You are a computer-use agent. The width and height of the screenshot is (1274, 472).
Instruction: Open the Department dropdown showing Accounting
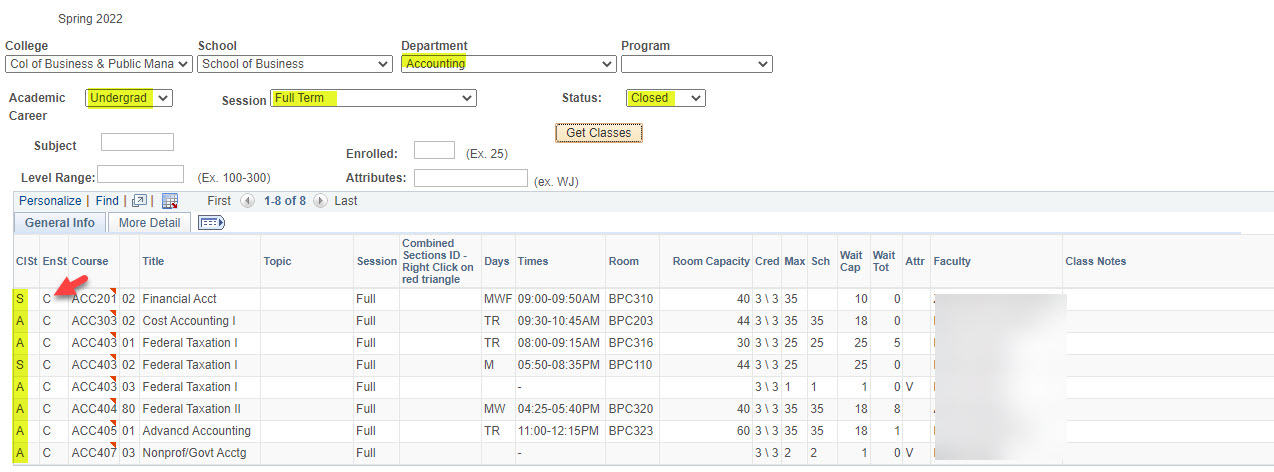pos(508,64)
